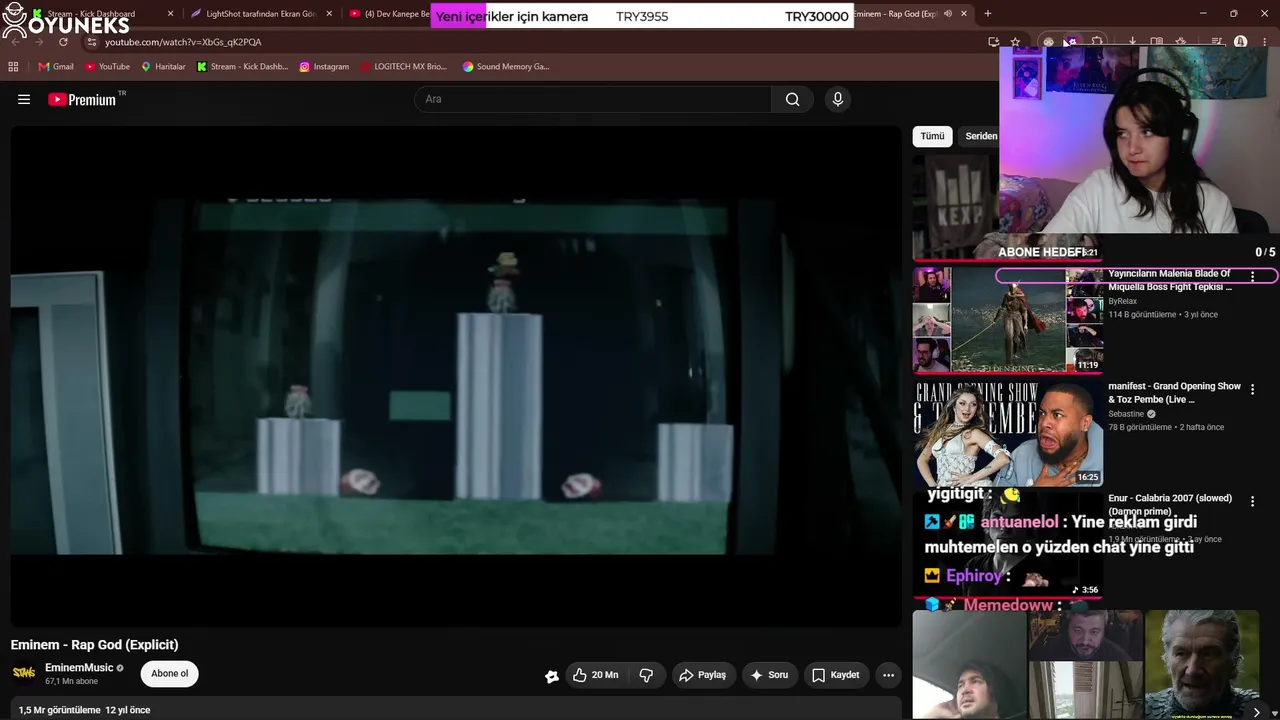Open the Chrome three-dot menu

(1262, 42)
